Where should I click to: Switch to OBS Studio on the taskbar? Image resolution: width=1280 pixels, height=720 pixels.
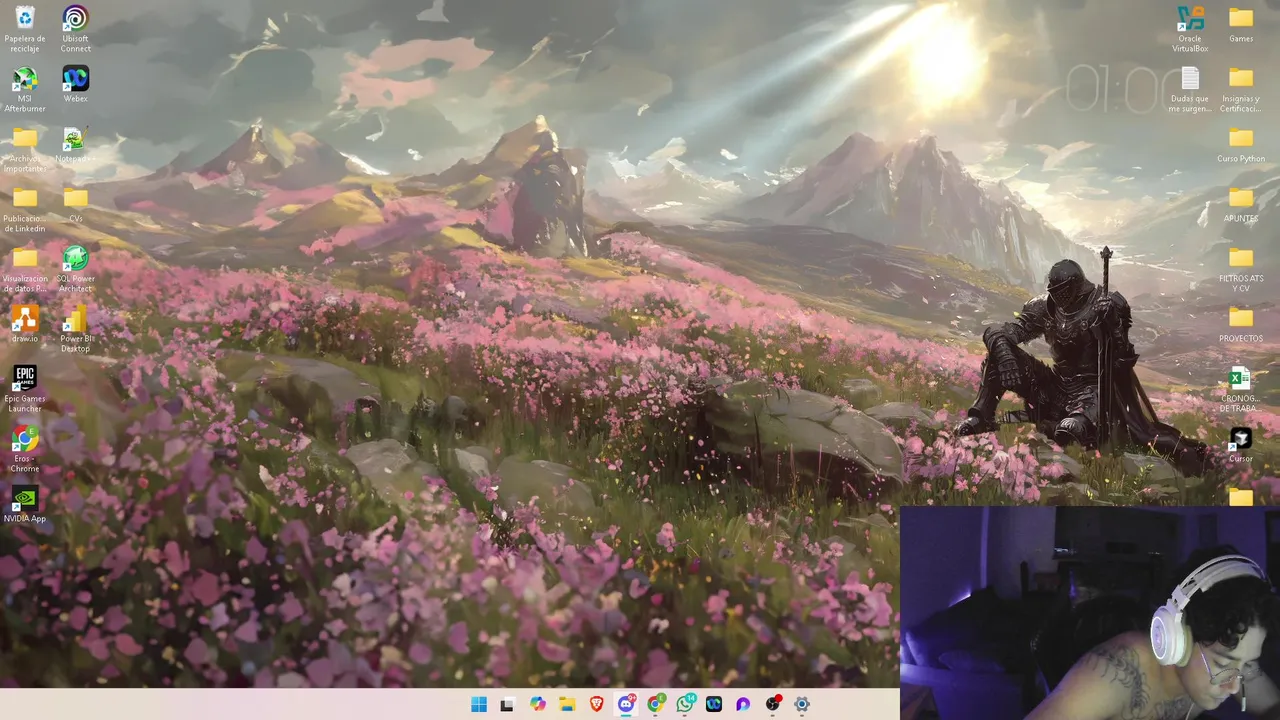click(x=773, y=704)
